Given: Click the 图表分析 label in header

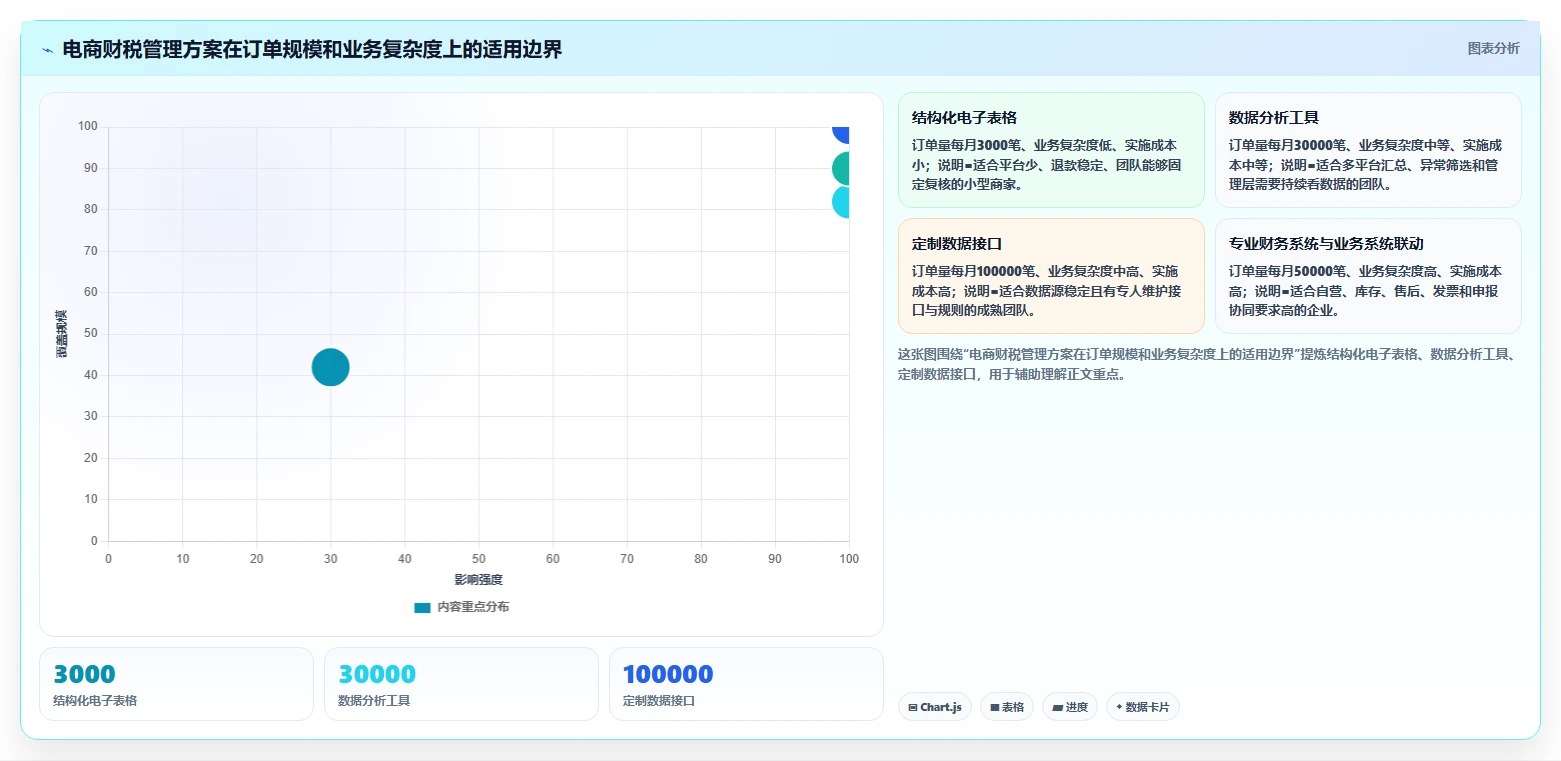Looking at the screenshot, I should (x=1493, y=49).
